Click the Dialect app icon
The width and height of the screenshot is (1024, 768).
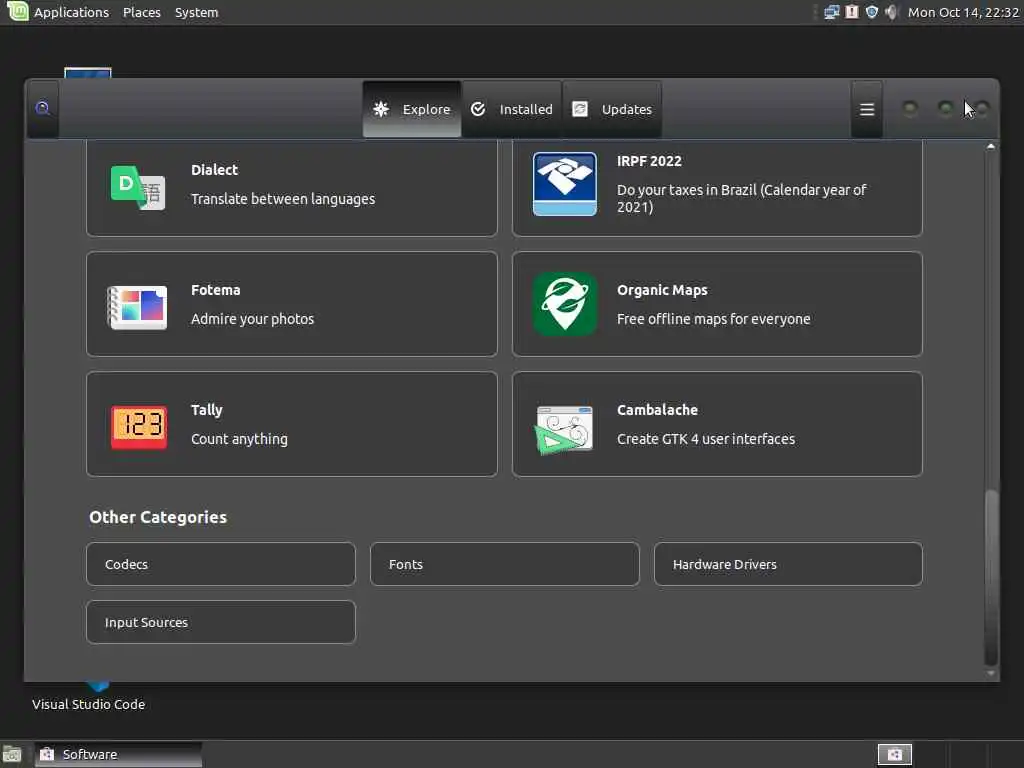[138, 187]
